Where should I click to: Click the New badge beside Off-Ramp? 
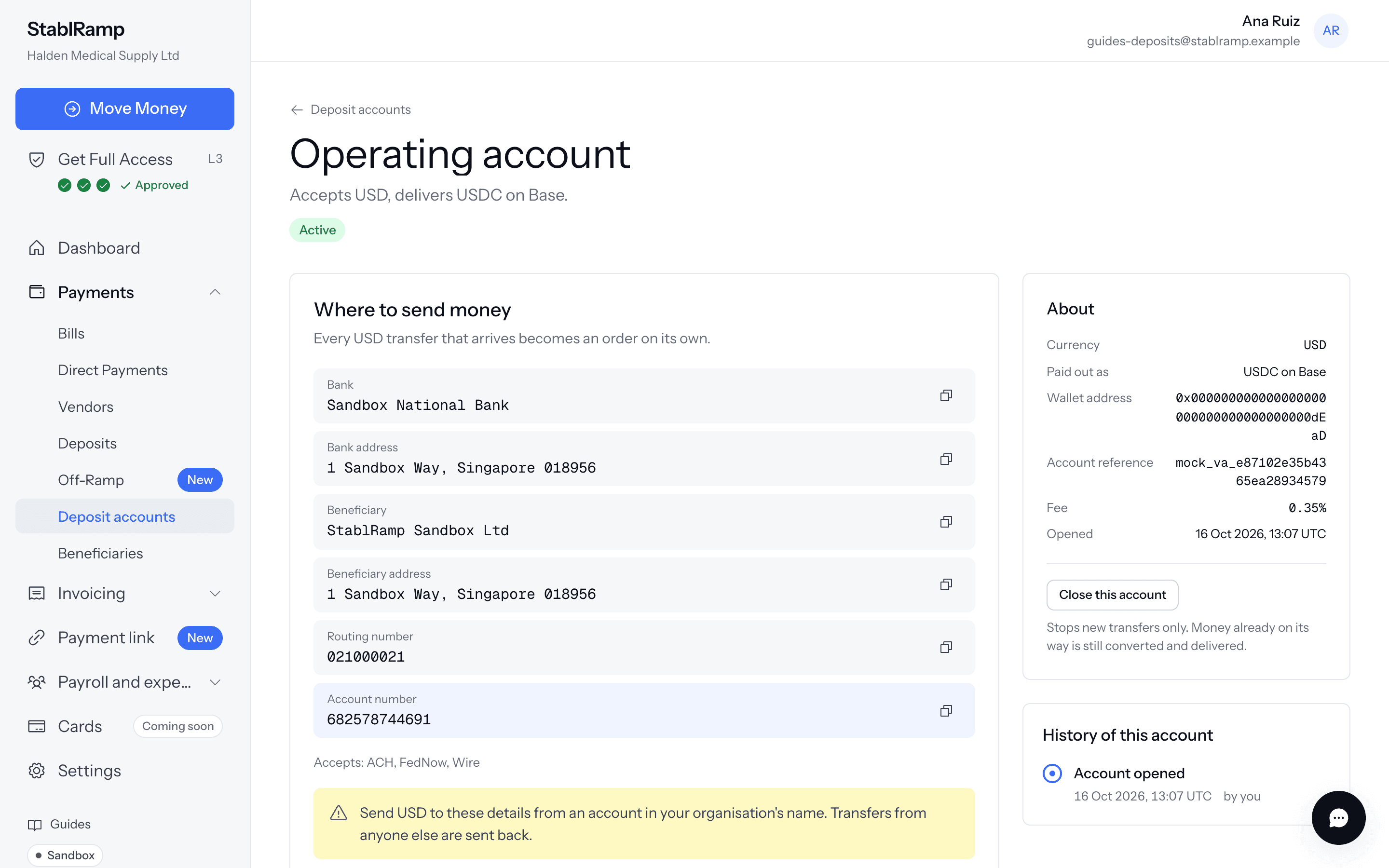tap(200, 480)
